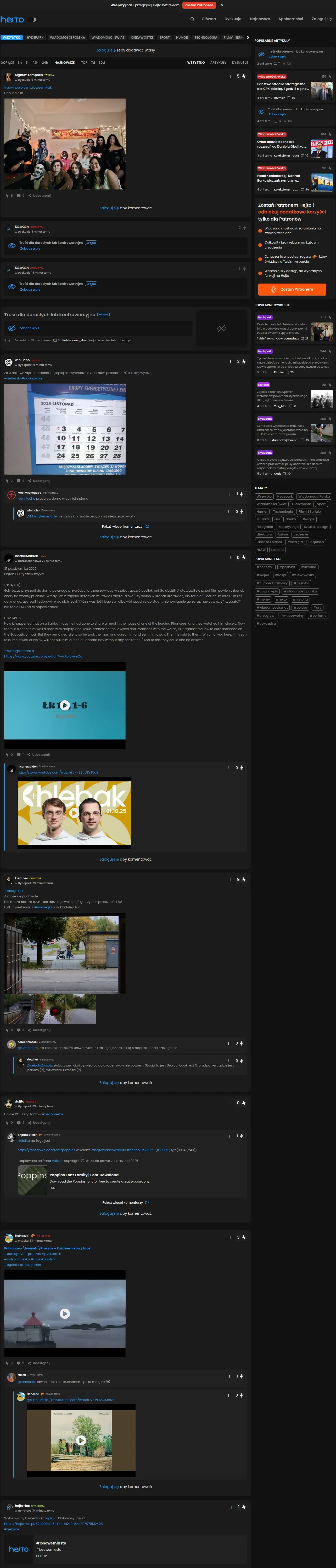Open NSFW topic chip
This screenshot has width=336, height=1568.
point(261,550)
